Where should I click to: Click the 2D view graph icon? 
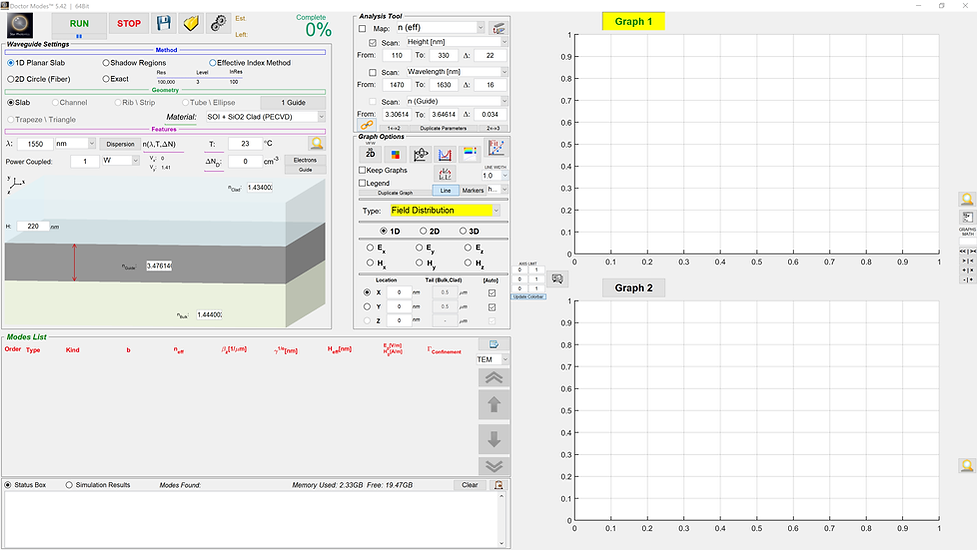[x=370, y=153]
